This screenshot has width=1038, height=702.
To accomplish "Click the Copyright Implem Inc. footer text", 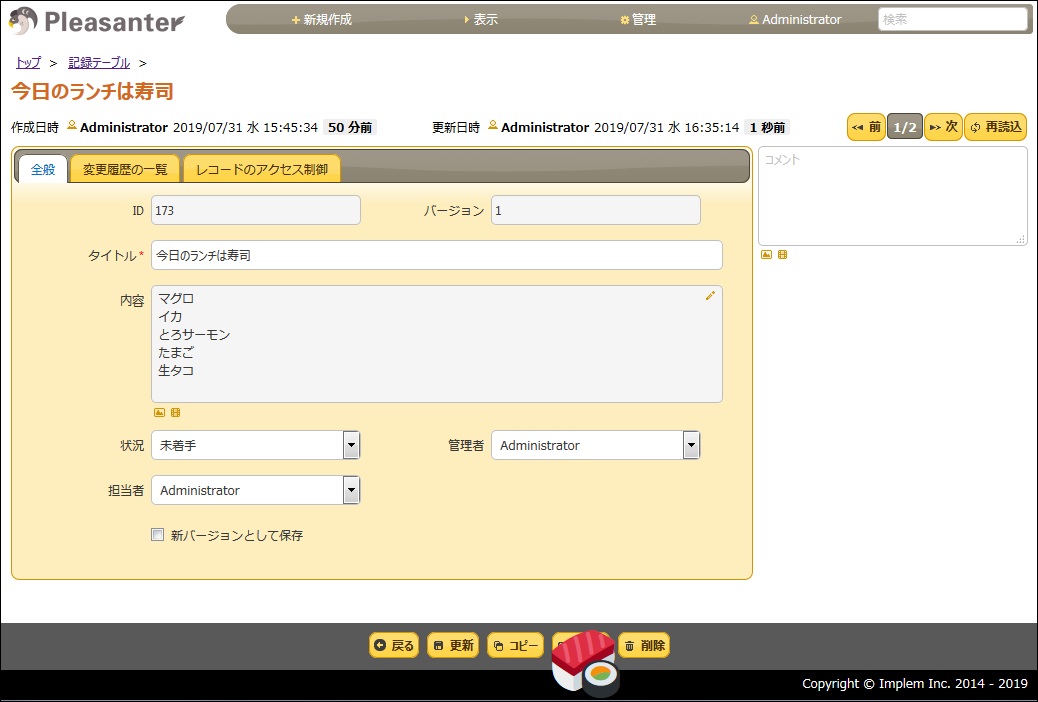I will click(x=914, y=684).
